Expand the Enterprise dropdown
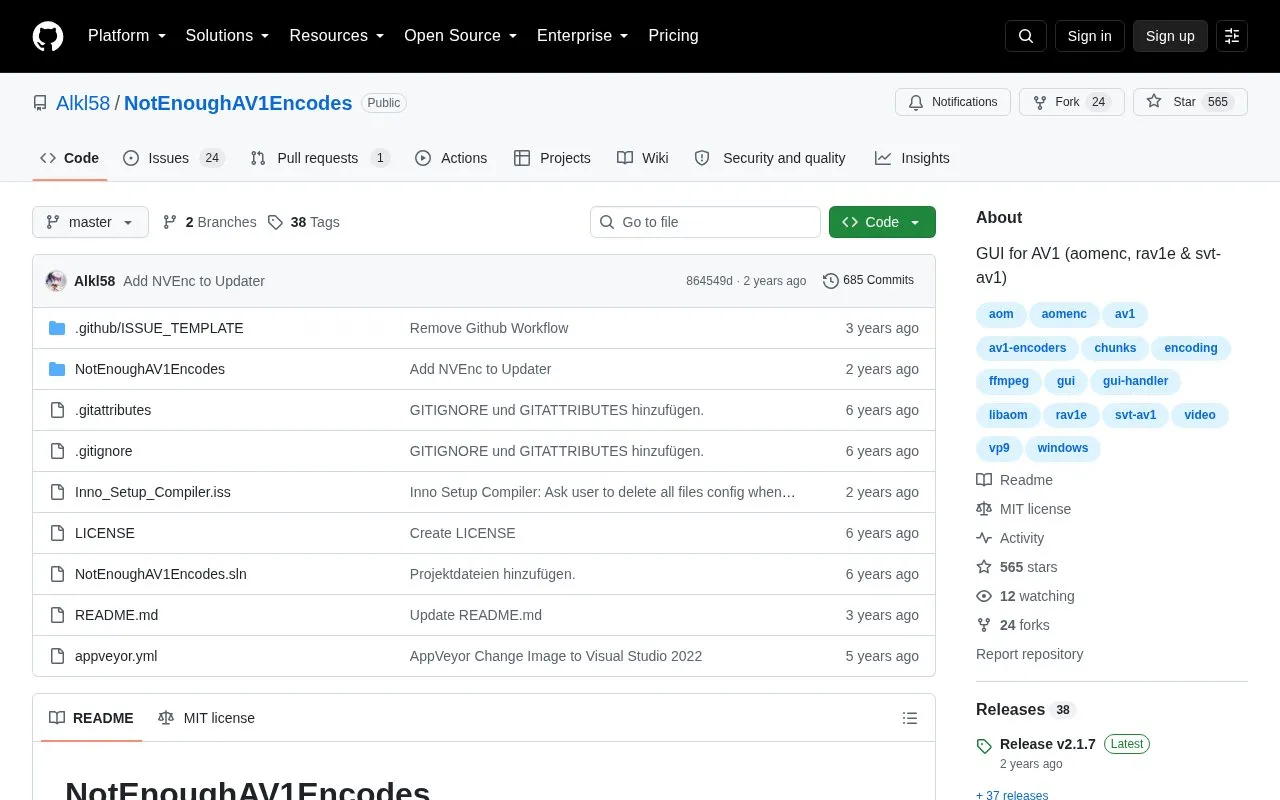1280x800 pixels. [583, 36]
